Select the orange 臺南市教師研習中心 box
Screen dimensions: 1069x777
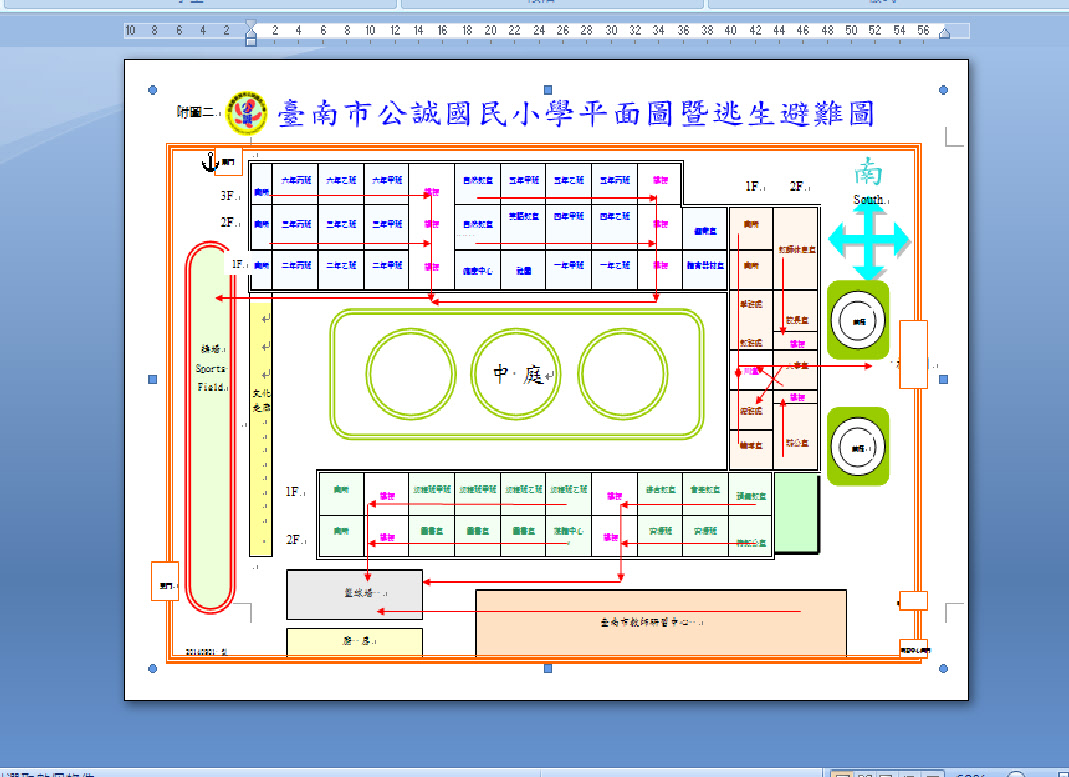pyautogui.click(x=660, y=624)
